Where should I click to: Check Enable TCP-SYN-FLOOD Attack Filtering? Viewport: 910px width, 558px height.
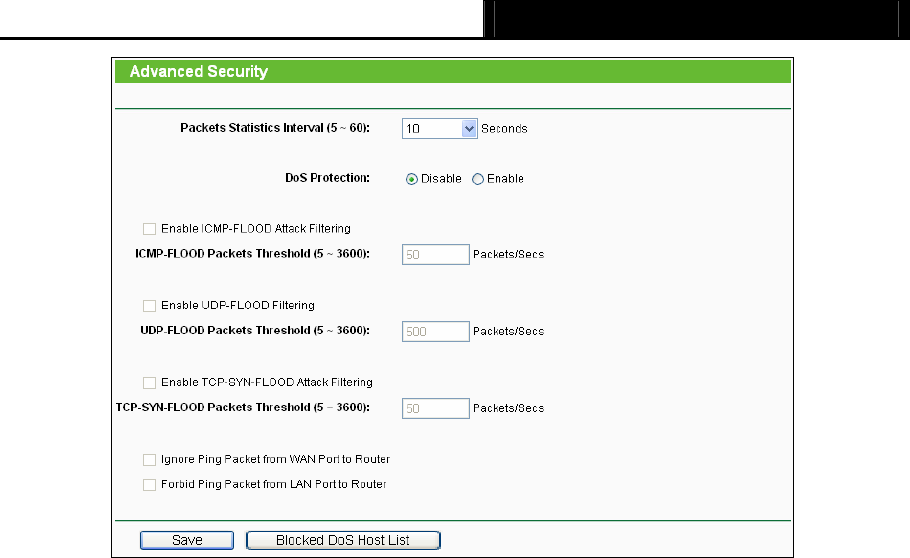coord(149,383)
